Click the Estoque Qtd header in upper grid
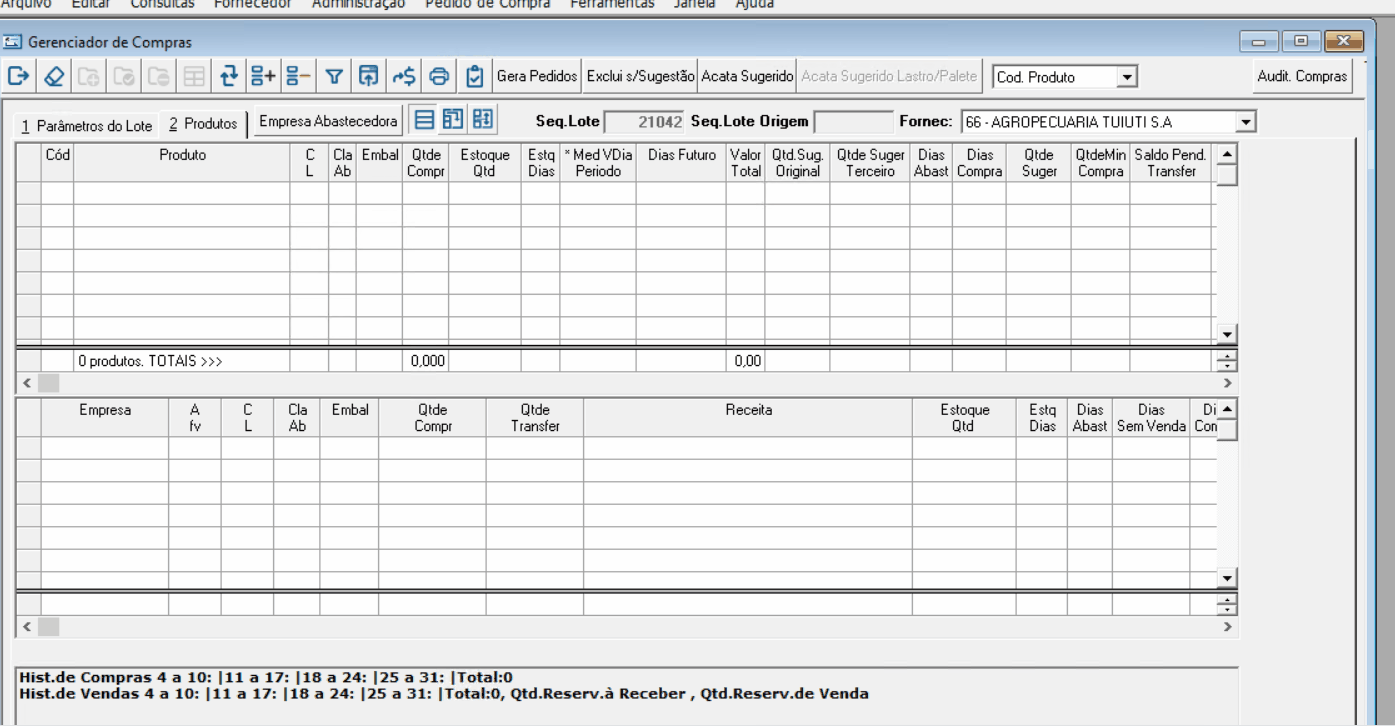Viewport: 1395px width, 726px height. point(484,163)
